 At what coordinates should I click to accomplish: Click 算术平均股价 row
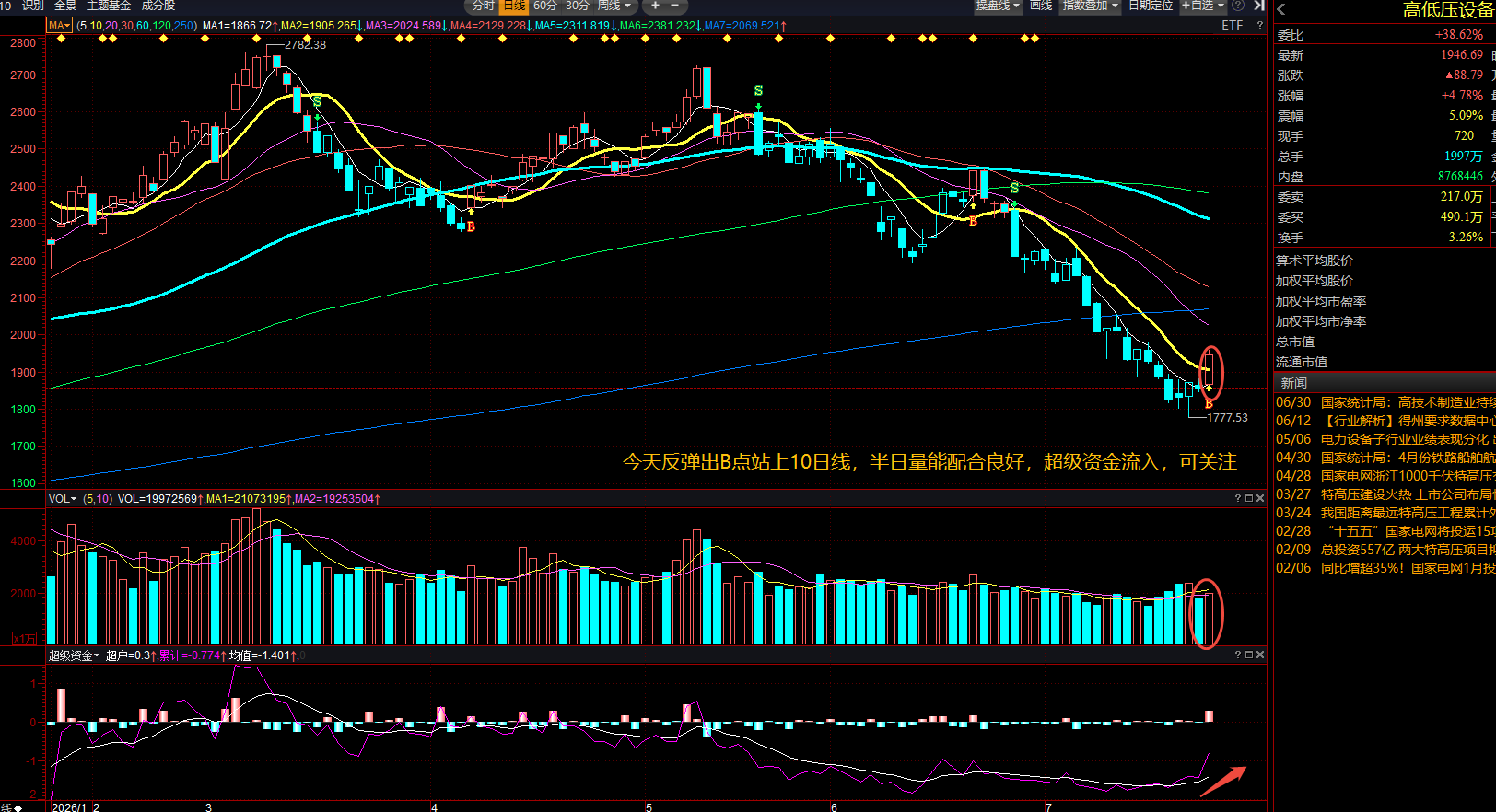pyautogui.click(x=1315, y=261)
